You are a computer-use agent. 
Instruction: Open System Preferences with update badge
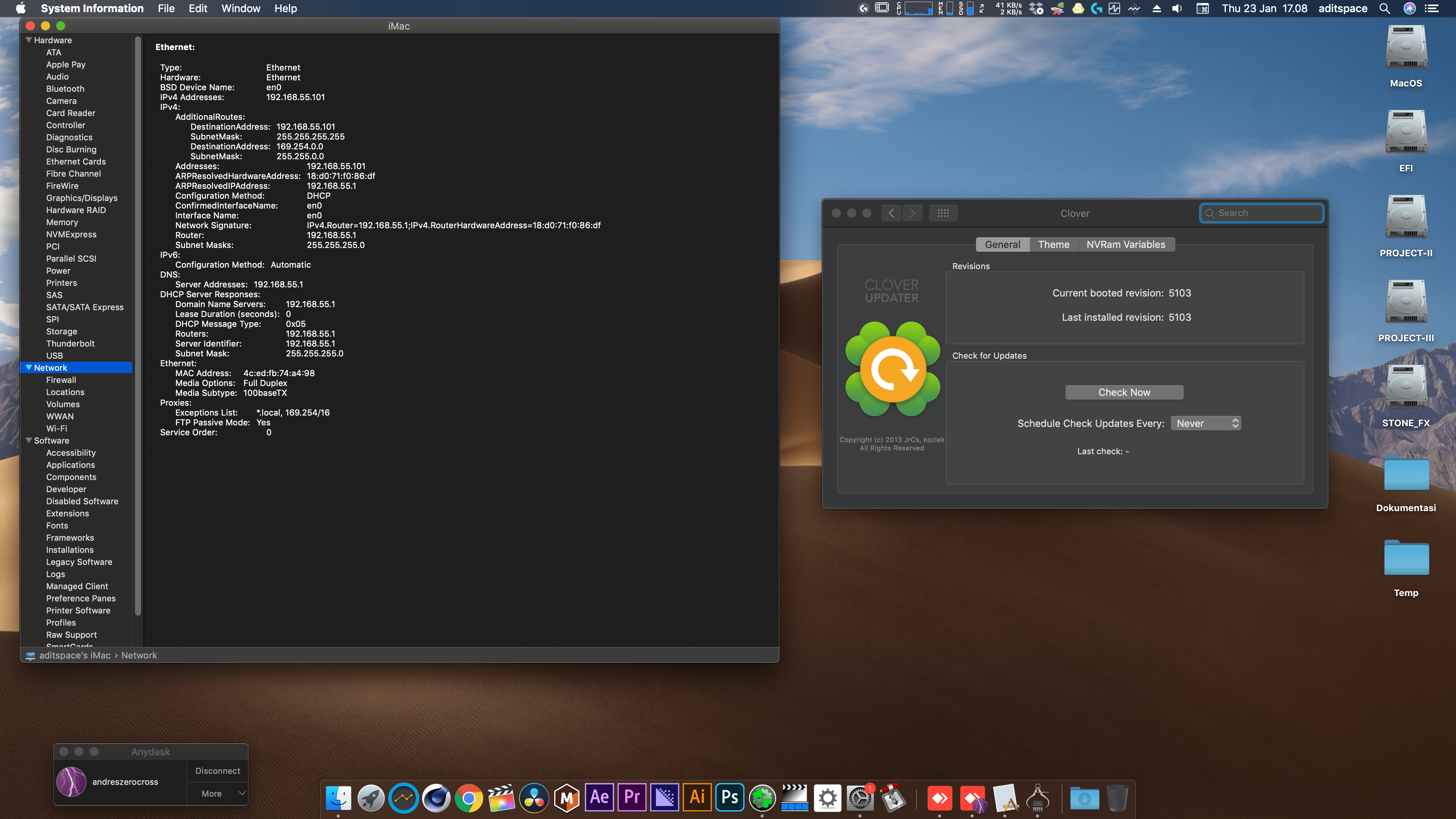pos(860,798)
